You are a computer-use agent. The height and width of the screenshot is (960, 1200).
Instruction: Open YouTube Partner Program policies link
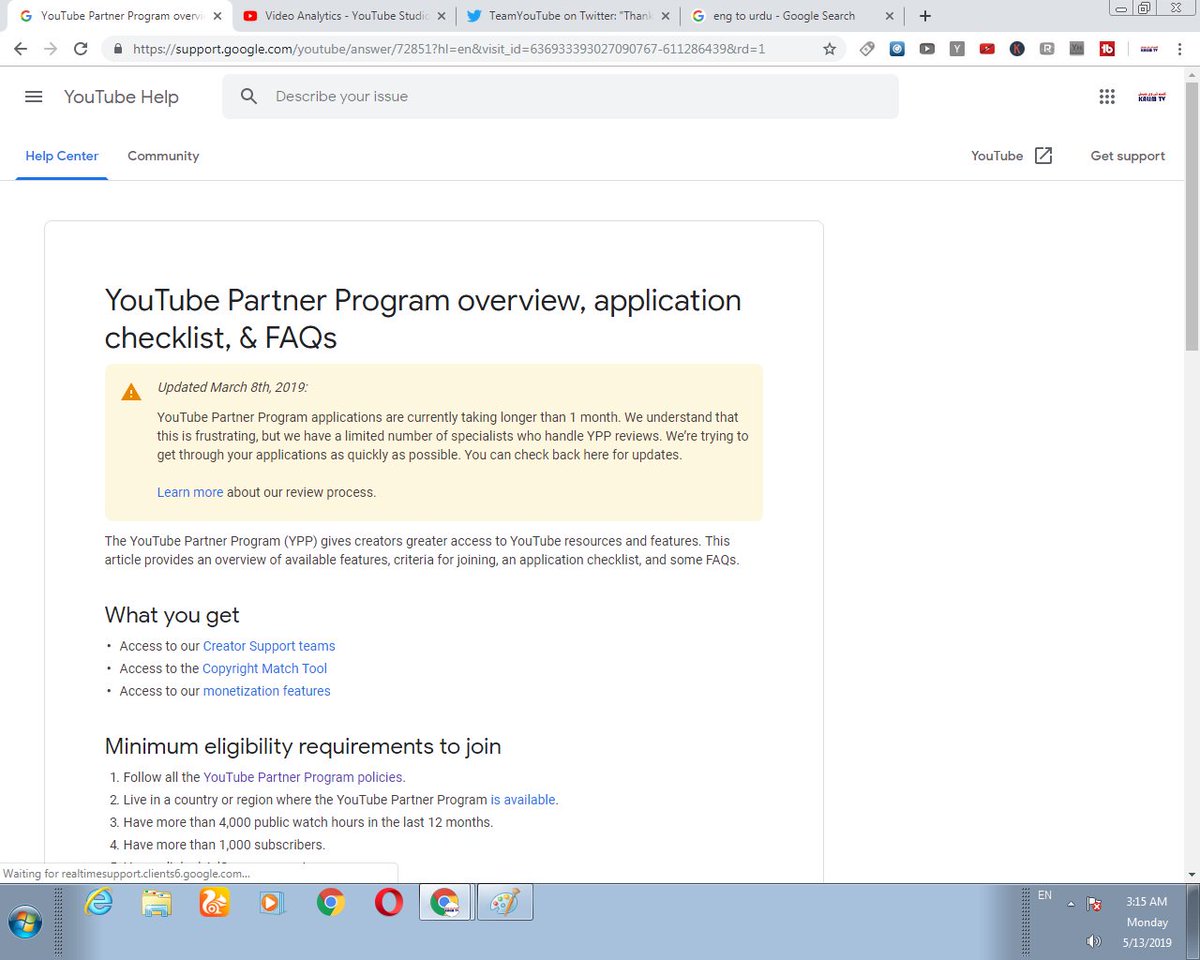[x=303, y=777]
